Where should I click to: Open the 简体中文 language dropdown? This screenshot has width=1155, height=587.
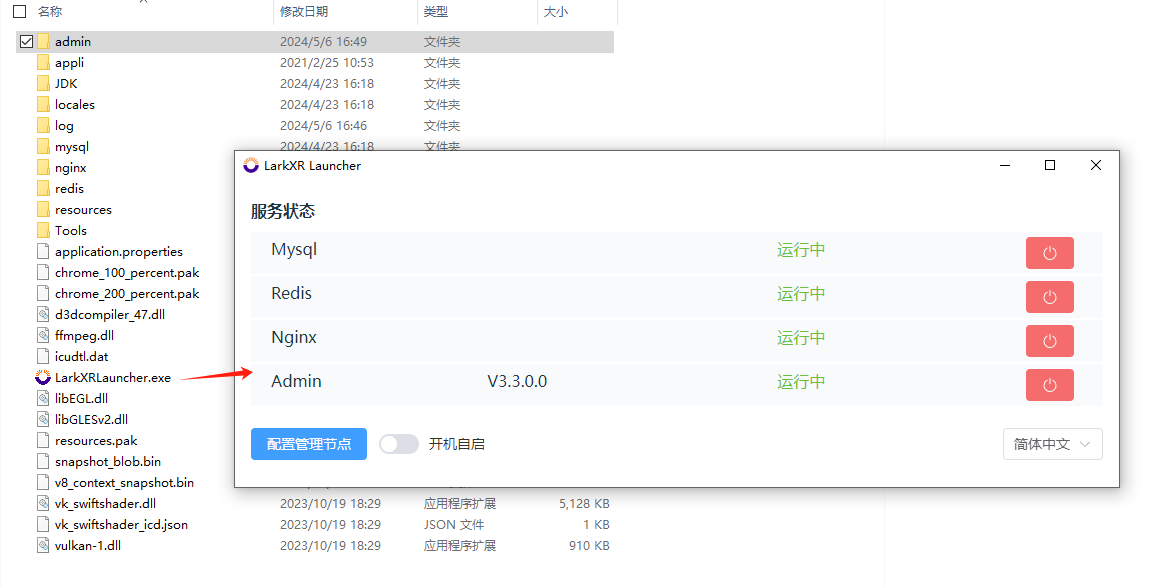[1052, 444]
